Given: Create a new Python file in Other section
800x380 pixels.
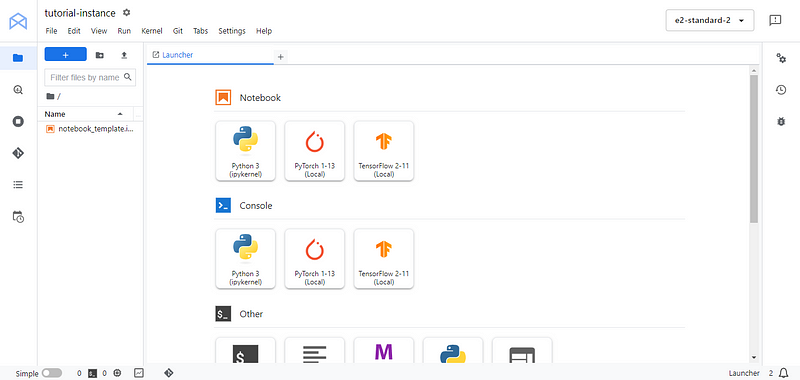Looking at the screenshot, I should [x=453, y=351].
